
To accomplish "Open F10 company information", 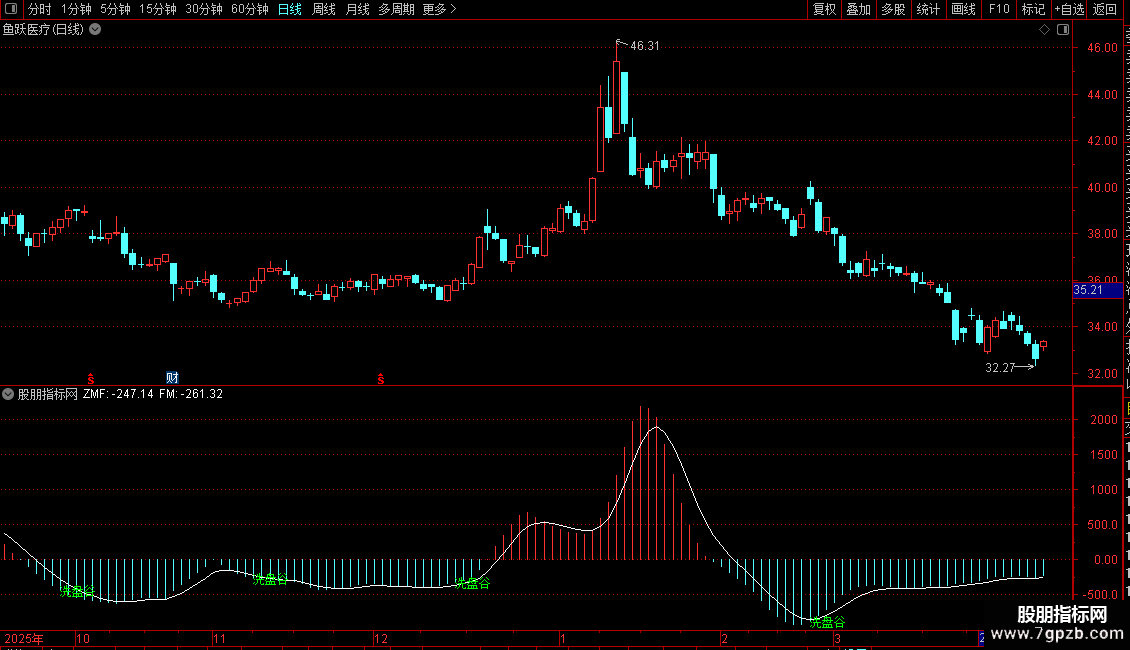I will [999, 9].
